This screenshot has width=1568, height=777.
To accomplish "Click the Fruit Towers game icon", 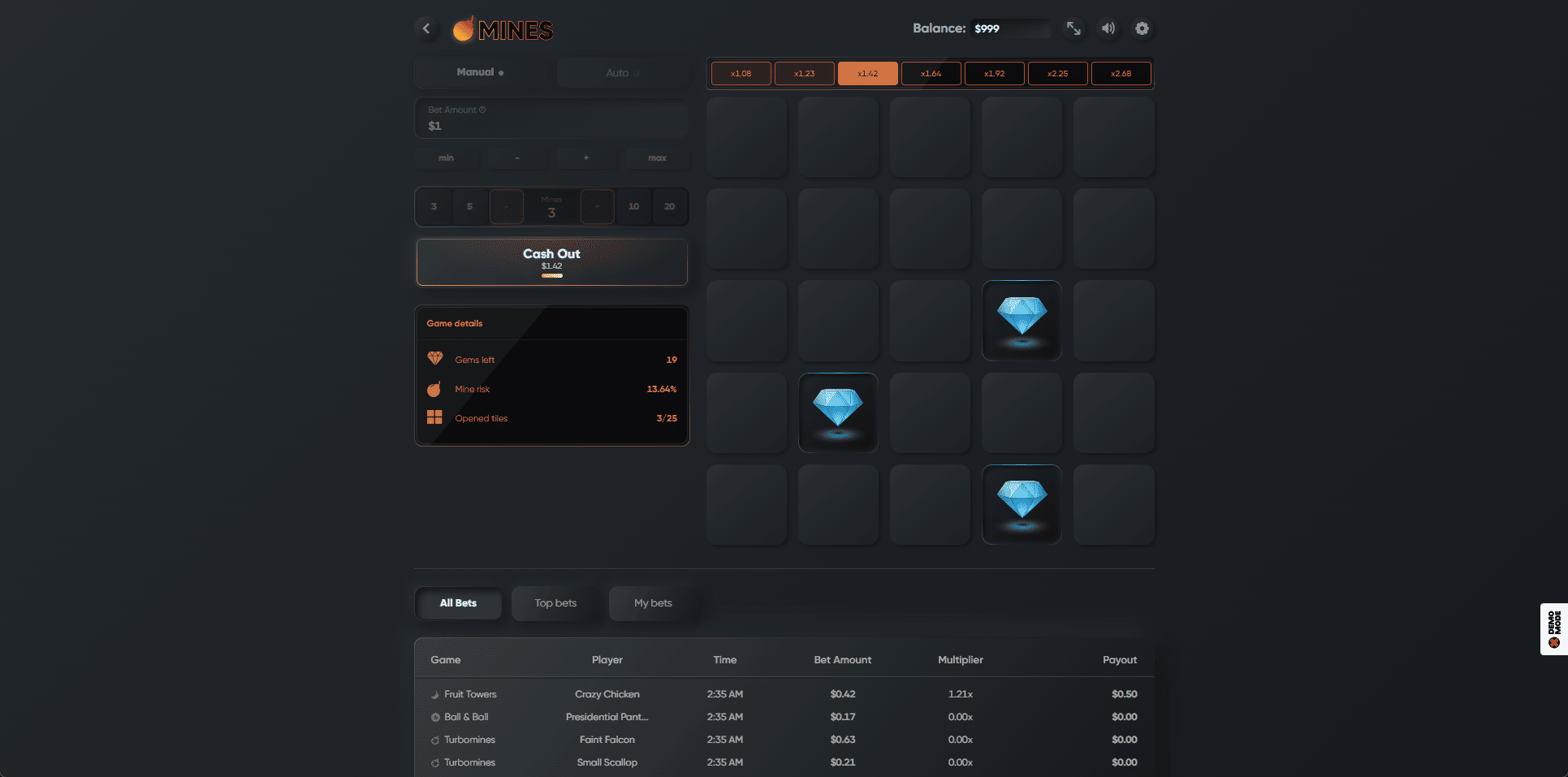I will pos(435,695).
